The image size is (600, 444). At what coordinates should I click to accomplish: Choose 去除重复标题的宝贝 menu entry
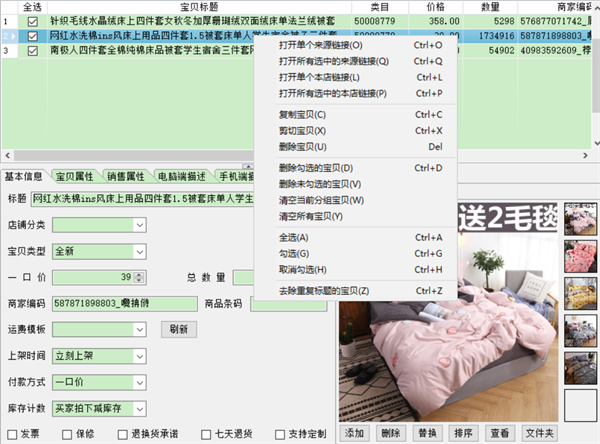point(355,291)
